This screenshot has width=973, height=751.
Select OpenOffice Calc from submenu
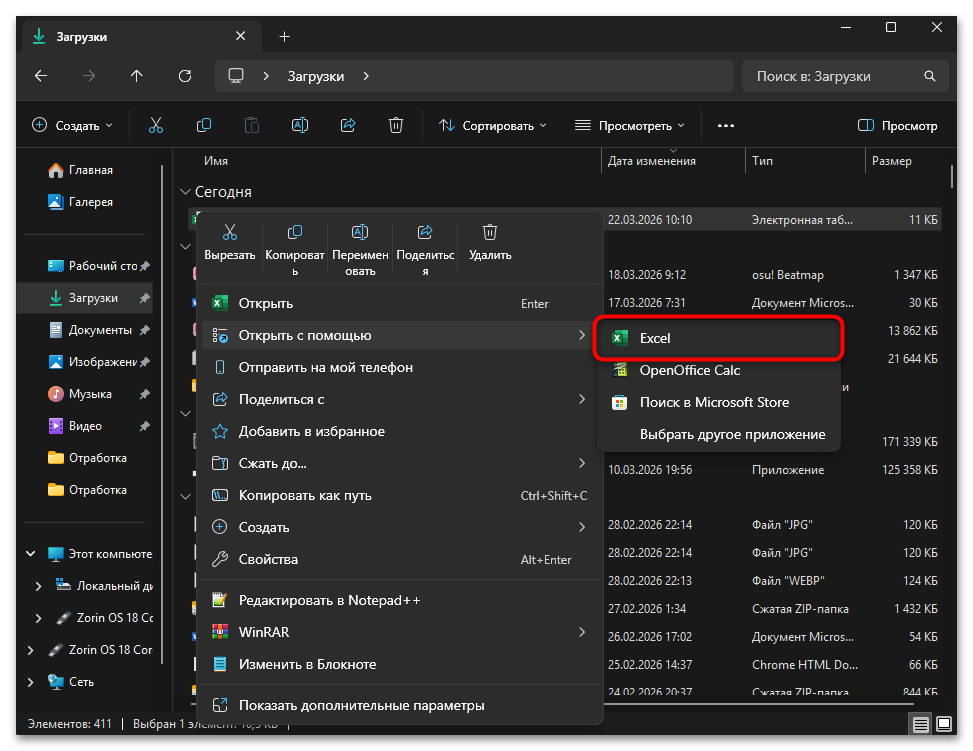click(689, 370)
